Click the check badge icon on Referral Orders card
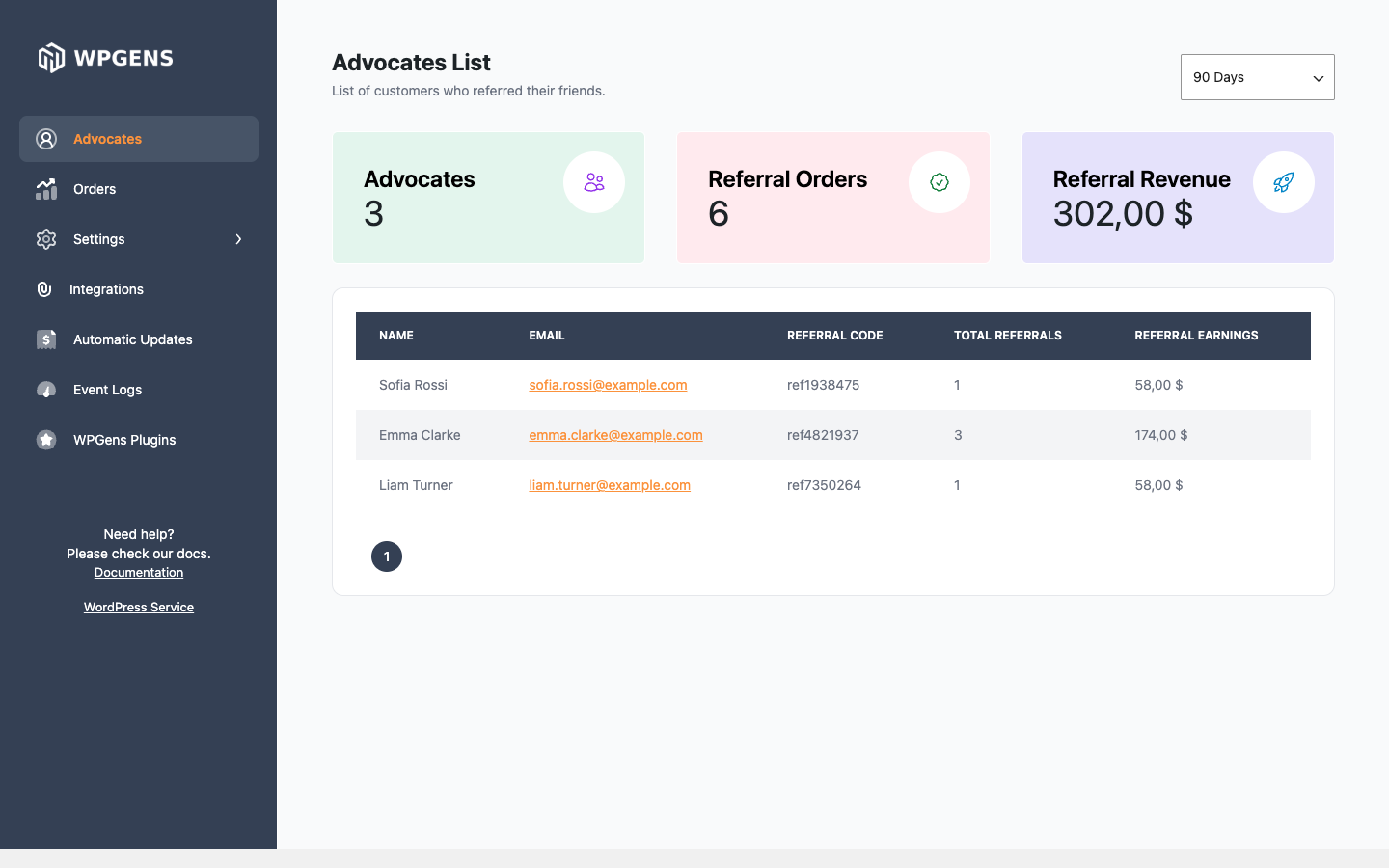The width and height of the screenshot is (1389, 868). (x=940, y=182)
